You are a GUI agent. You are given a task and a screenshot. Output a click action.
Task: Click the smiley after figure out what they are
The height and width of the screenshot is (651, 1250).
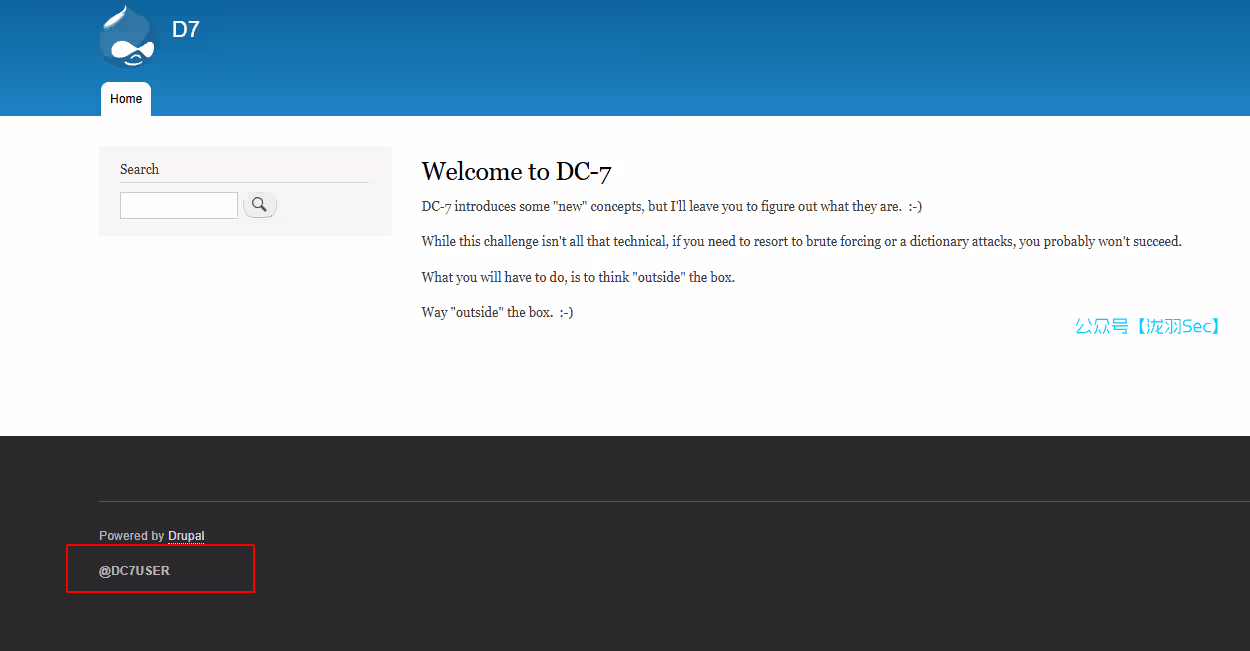(x=914, y=206)
